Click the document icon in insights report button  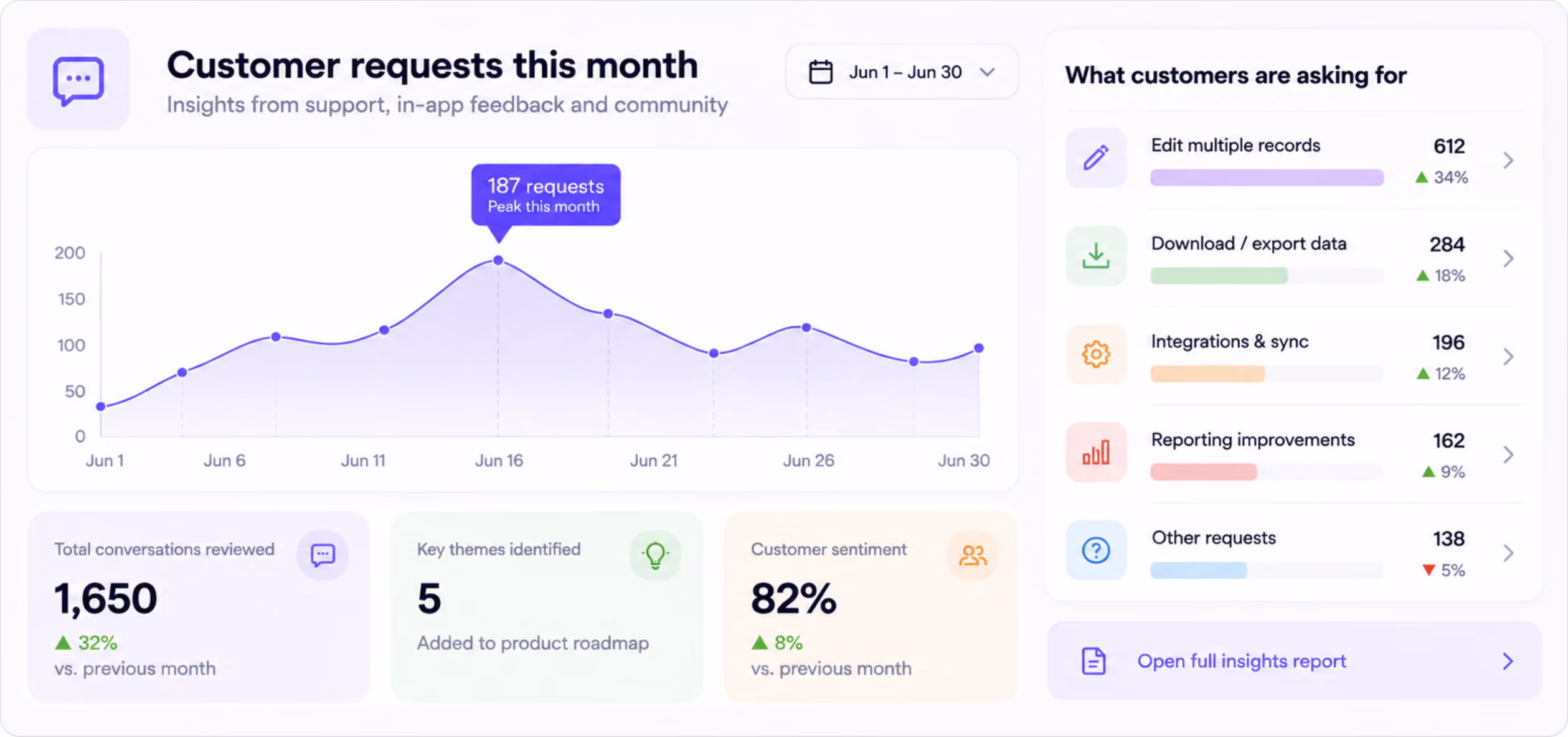pos(1093,661)
